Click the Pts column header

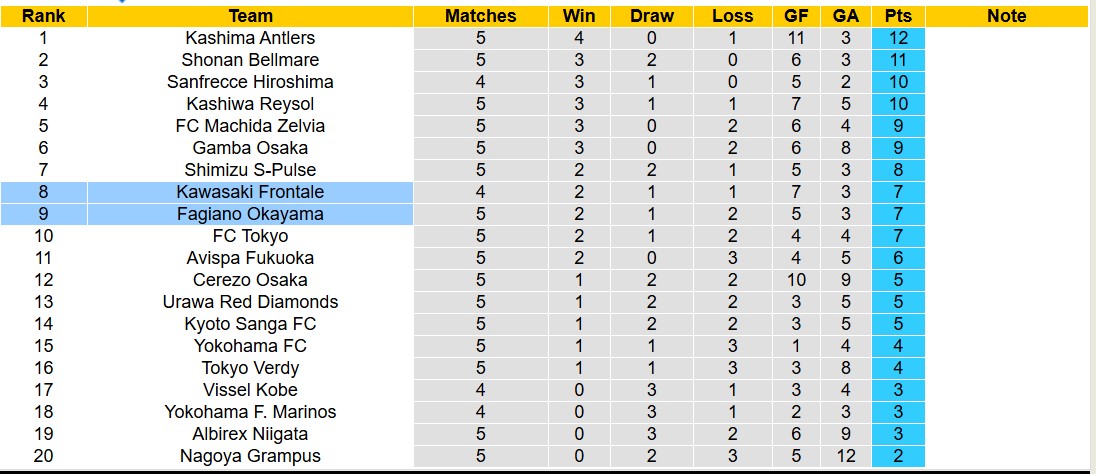[898, 16]
